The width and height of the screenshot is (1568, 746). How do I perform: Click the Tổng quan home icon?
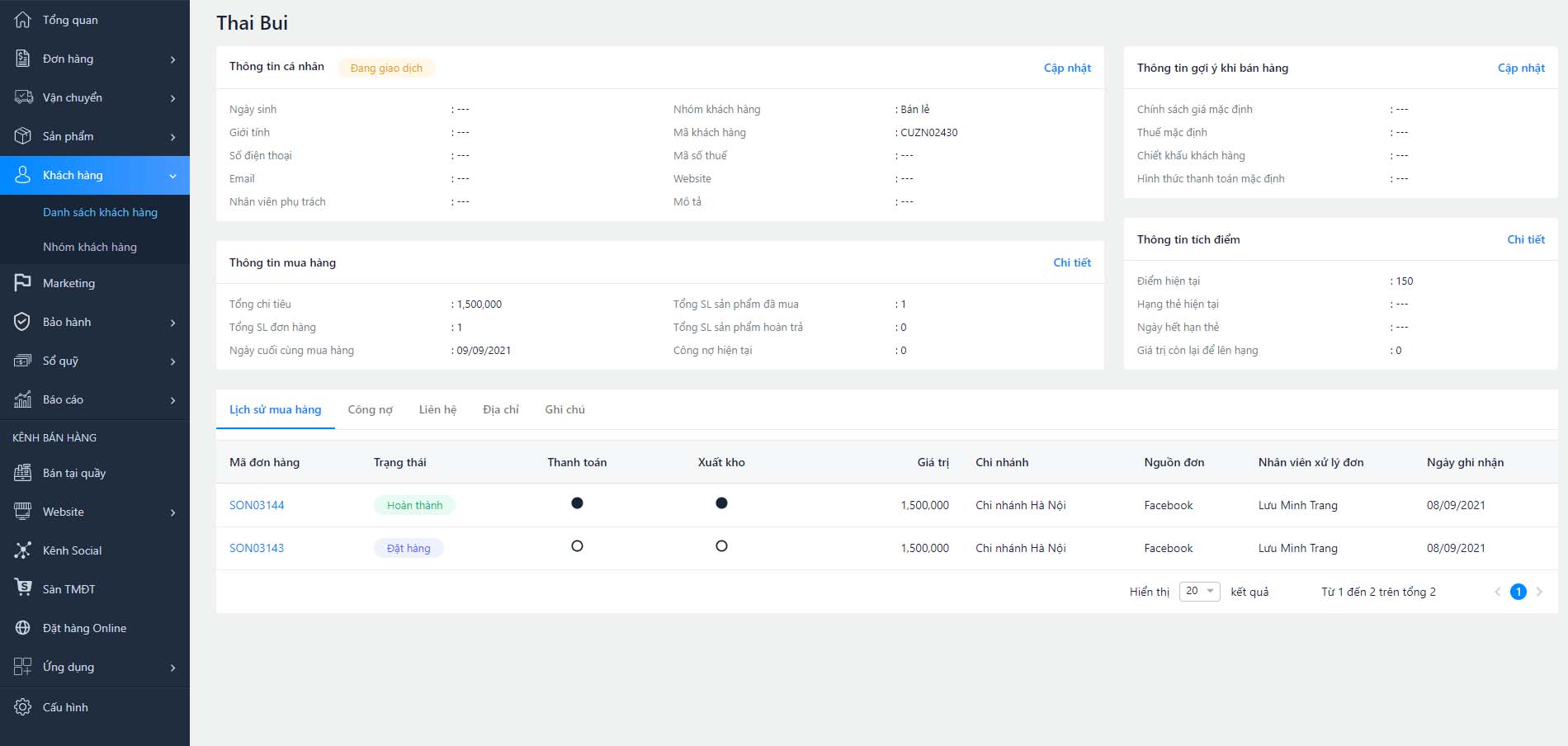pyautogui.click(x=23, y=20)
